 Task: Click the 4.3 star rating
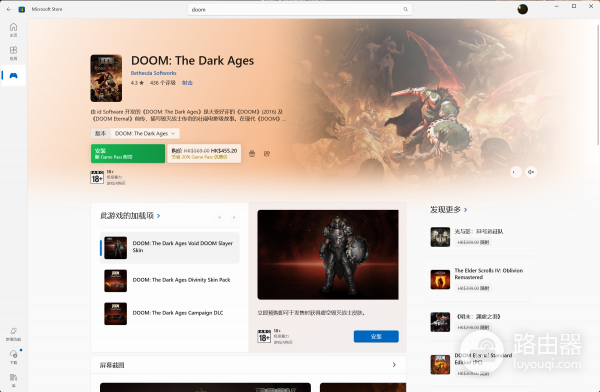(x=137, y=83)
